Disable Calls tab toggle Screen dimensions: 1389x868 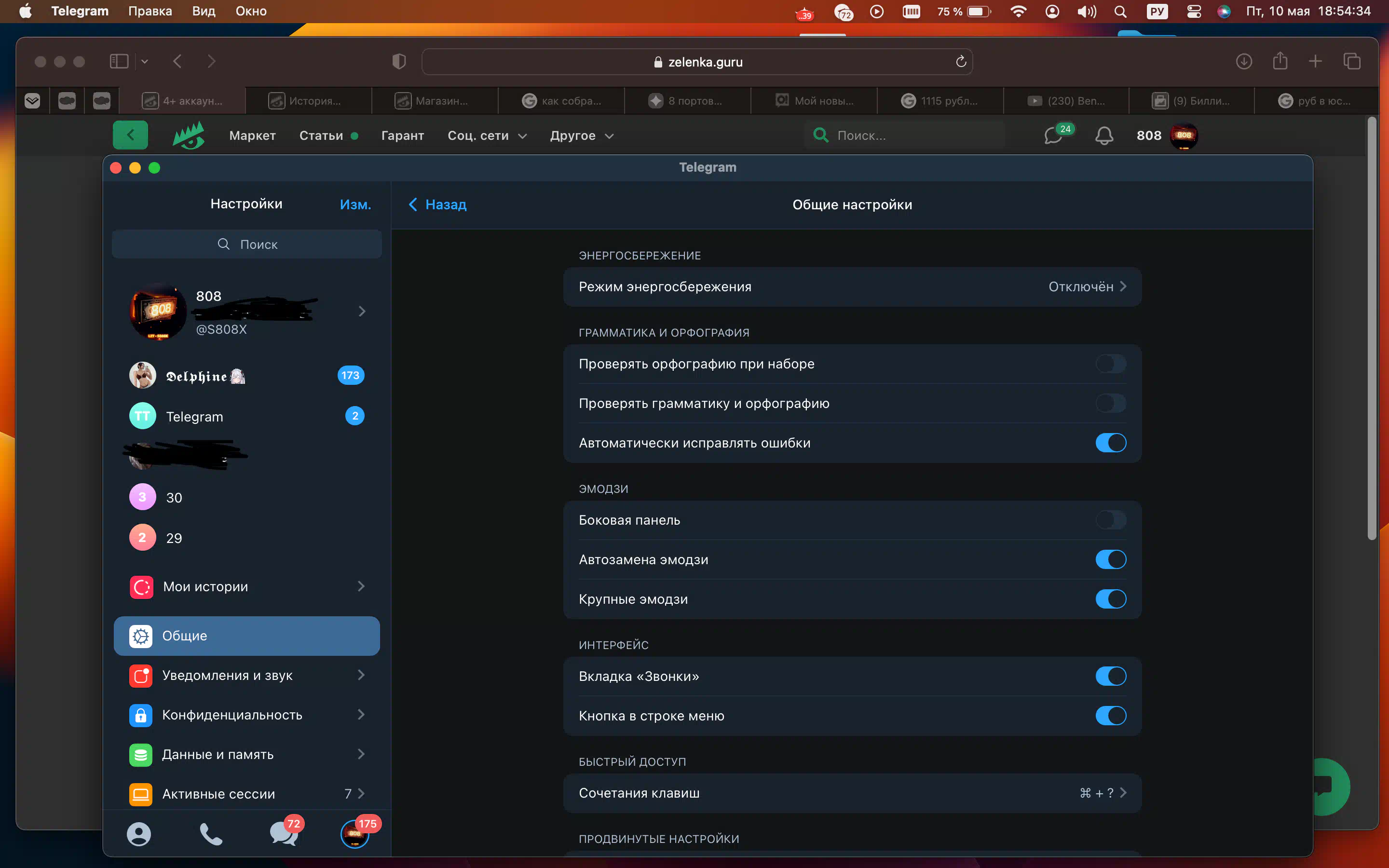1111,676
